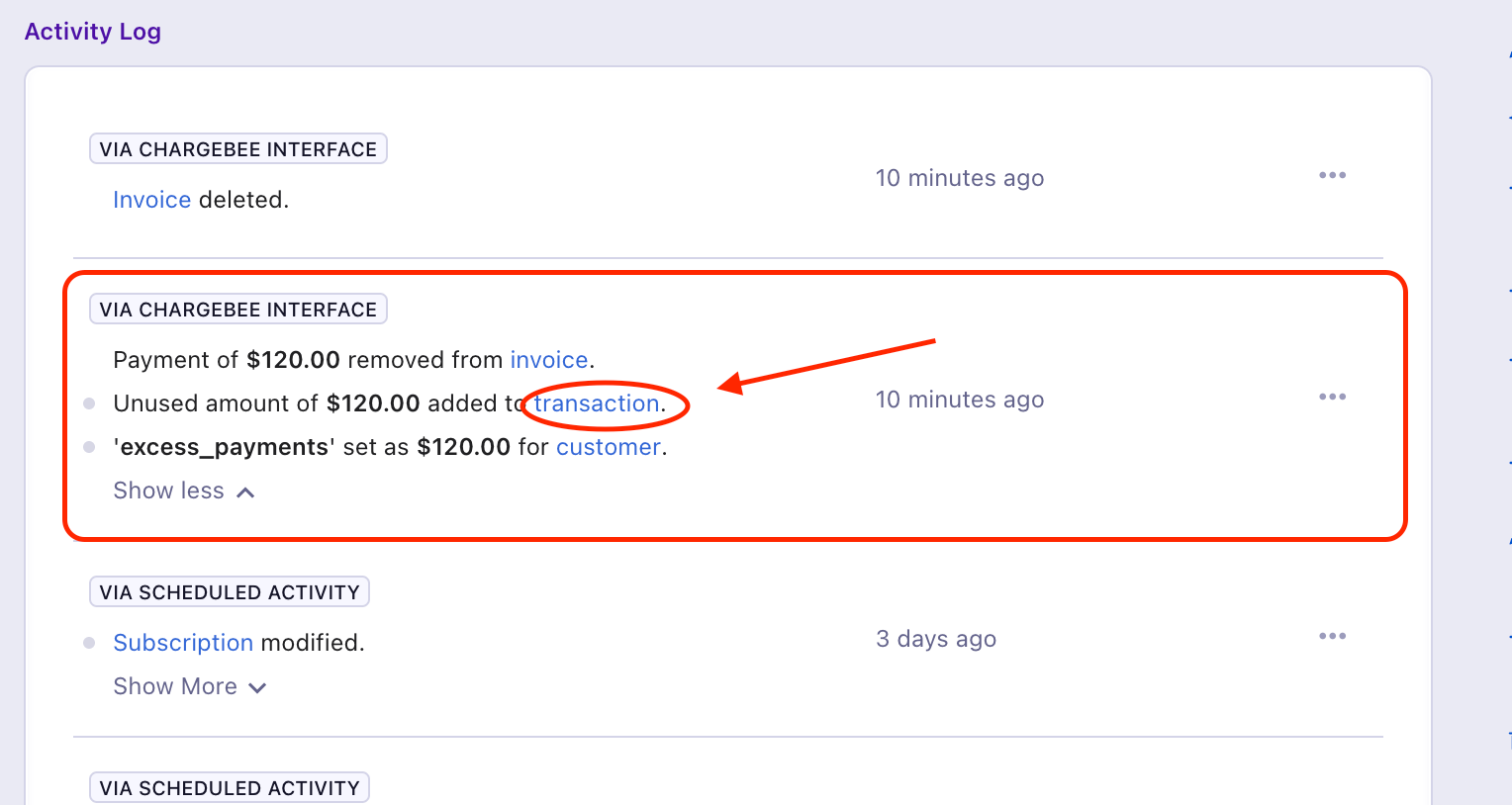Open the Subscription link
Viewport: 1512px width, 805px height.
point(183,643)
